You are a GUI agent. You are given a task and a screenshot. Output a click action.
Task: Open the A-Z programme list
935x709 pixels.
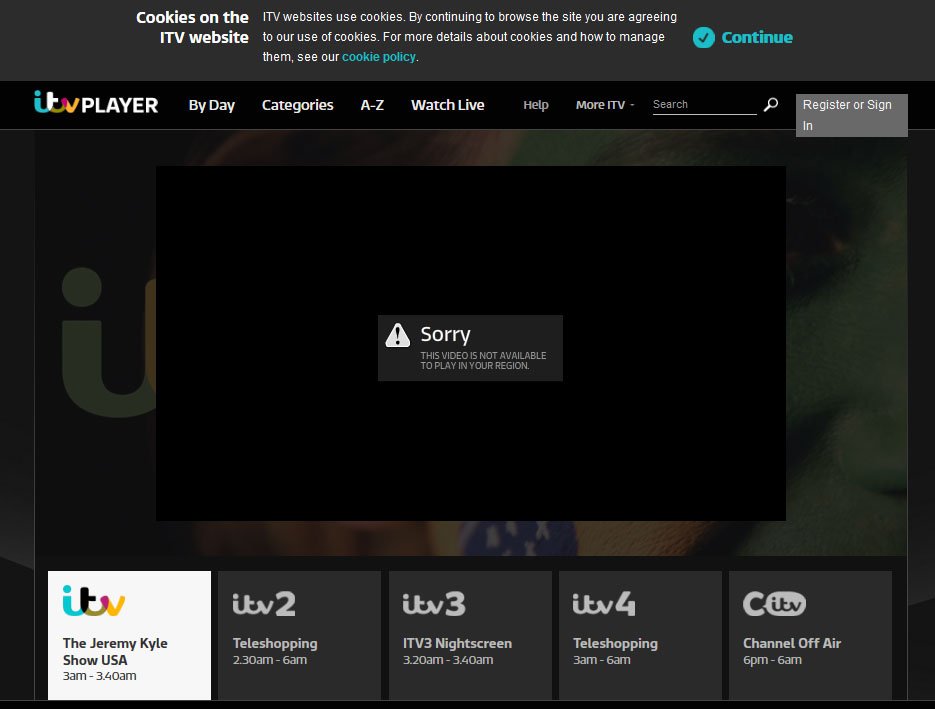372,105
